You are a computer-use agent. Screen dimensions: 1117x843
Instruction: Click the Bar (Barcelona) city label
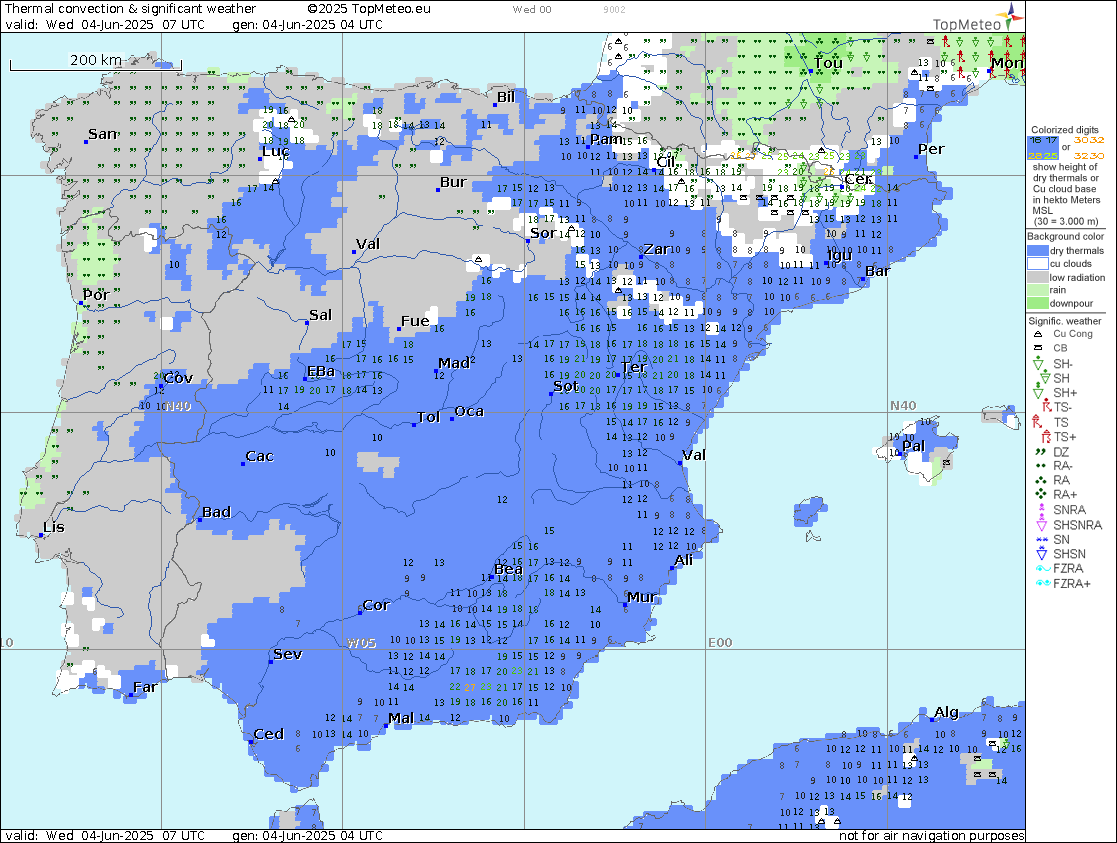[878, 271]
